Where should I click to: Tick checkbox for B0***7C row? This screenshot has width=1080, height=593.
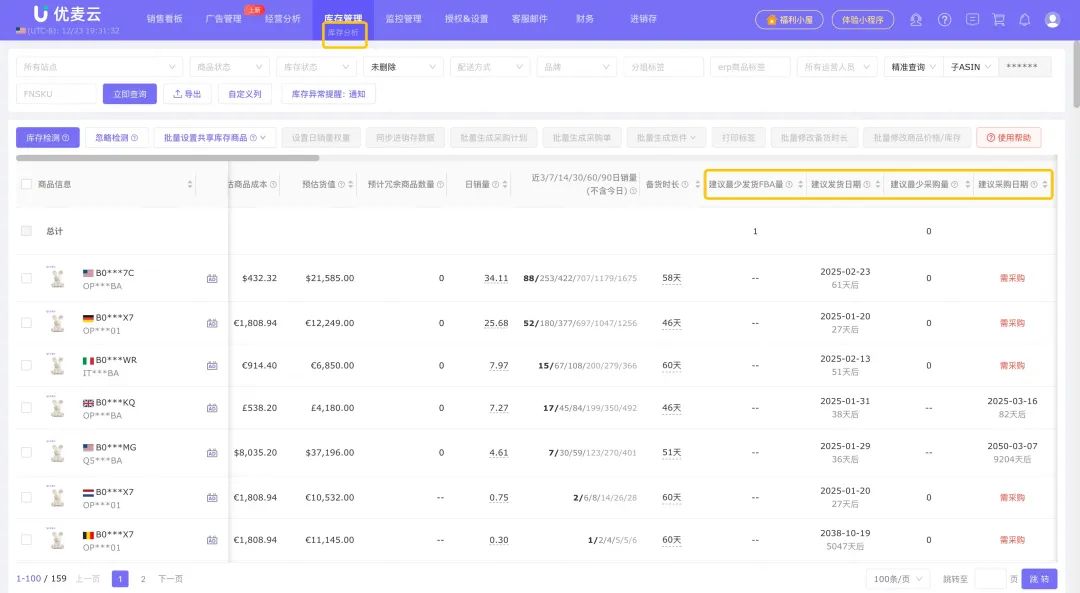pyautogui.click(x=26, y=278)
